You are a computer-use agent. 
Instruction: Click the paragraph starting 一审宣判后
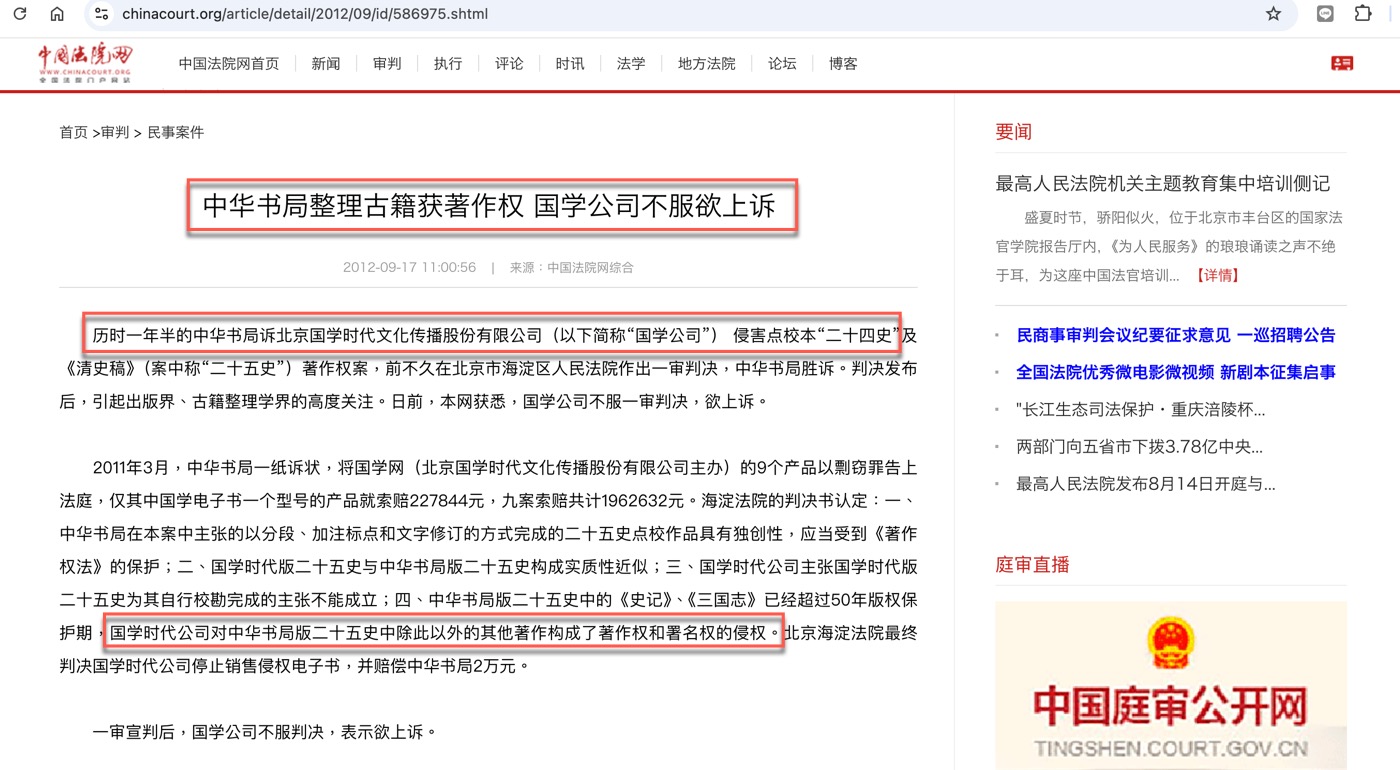click(x=265, y=731)
